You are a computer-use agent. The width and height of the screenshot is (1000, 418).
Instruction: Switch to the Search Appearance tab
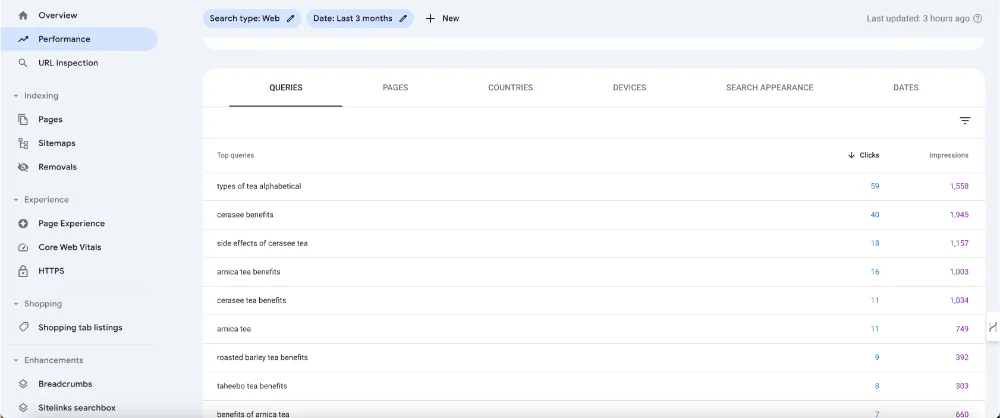(769, 88)
